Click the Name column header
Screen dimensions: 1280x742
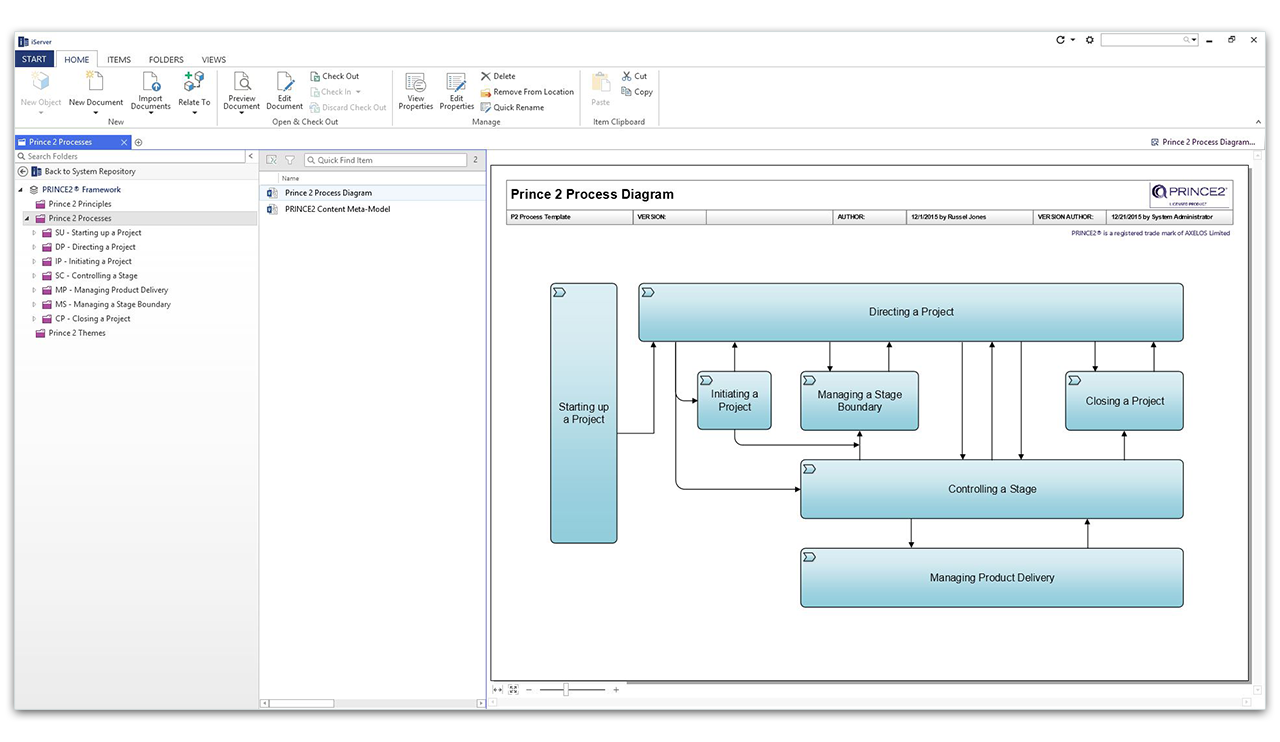[x=290, y=178]
